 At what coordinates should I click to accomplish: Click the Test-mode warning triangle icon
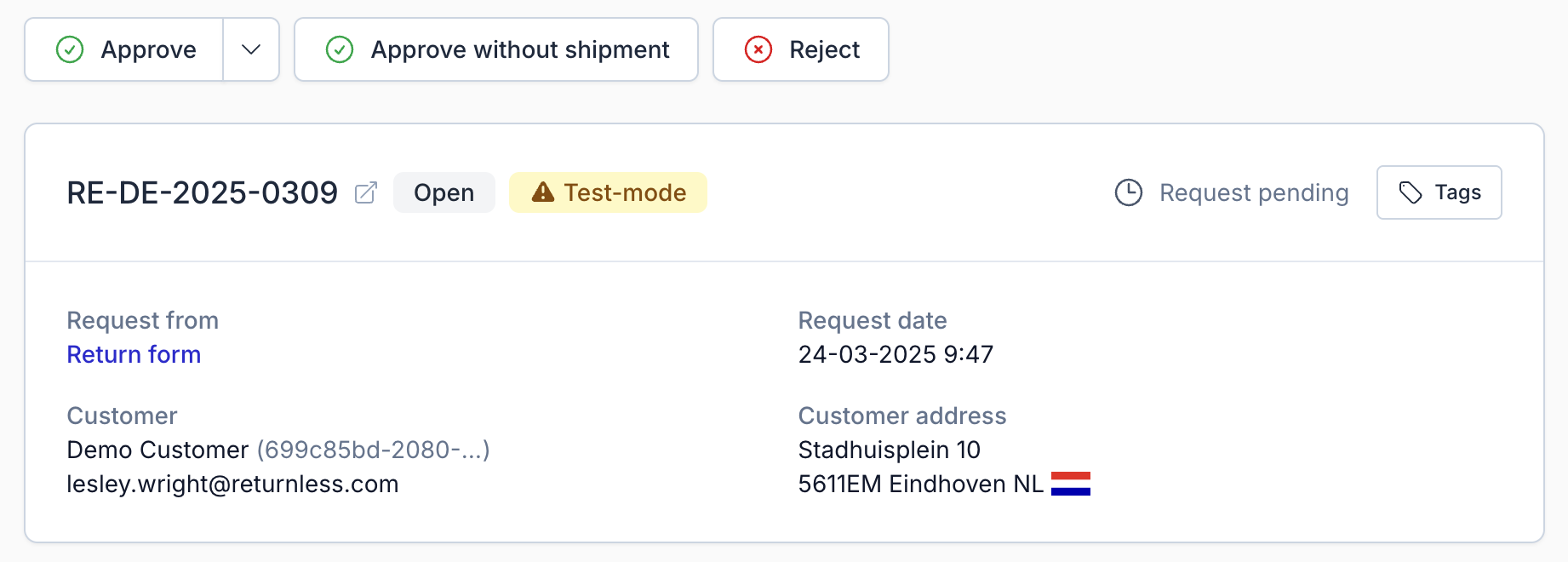pos(543,192)
